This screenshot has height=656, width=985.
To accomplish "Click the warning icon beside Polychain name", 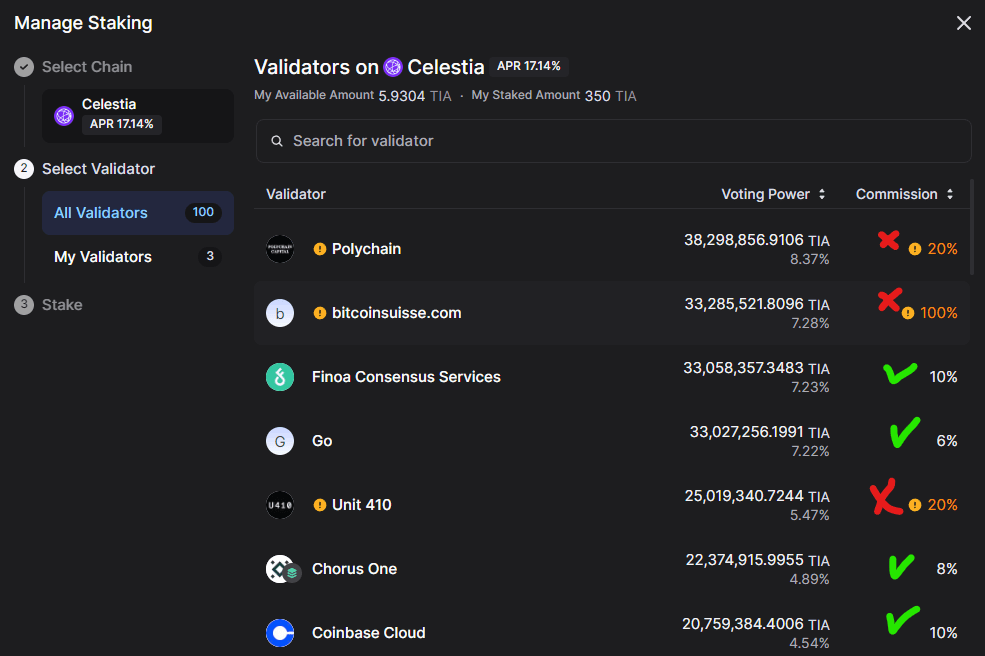I will 320,249.
